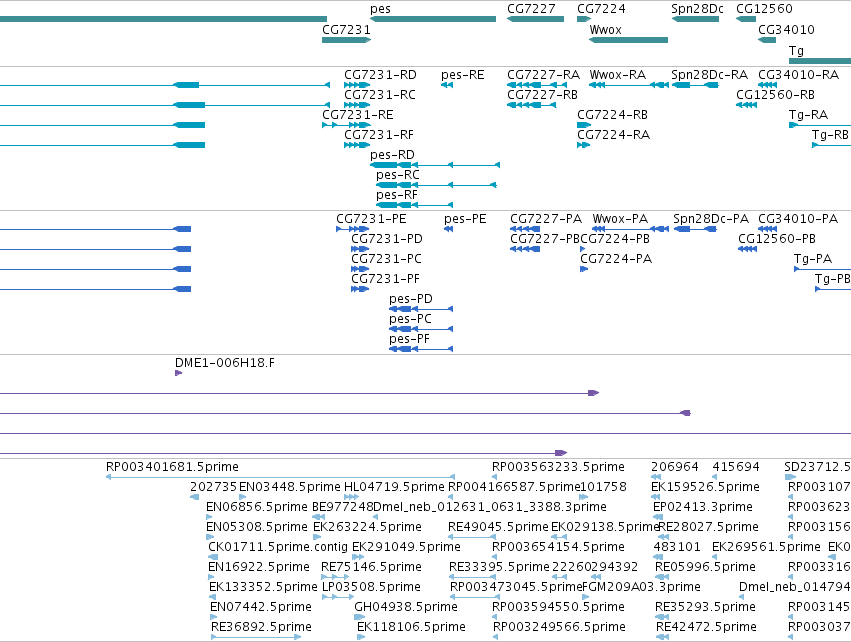This screenshot has height=642, width=851.
Task: Select transcript CG7231-RF
Action: tap(379, 135)
